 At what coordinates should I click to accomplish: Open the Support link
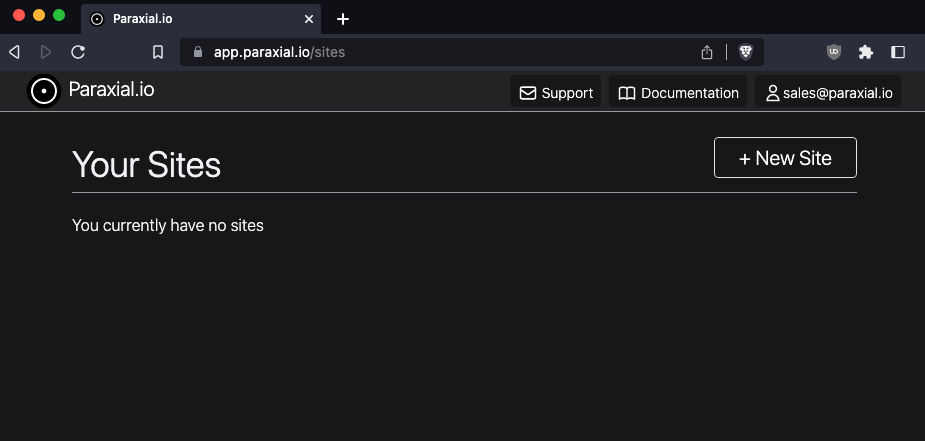click(556, 93)
